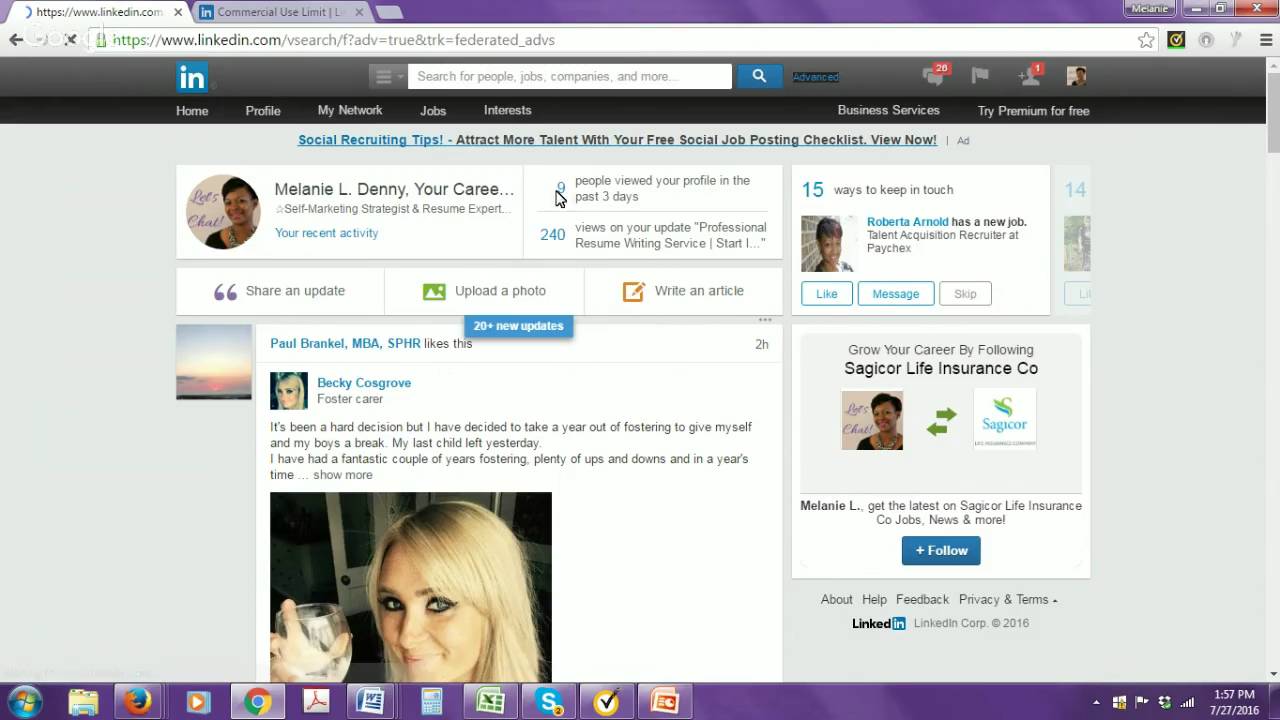
Task: Open the Interests menu
Action: (508, 110)
